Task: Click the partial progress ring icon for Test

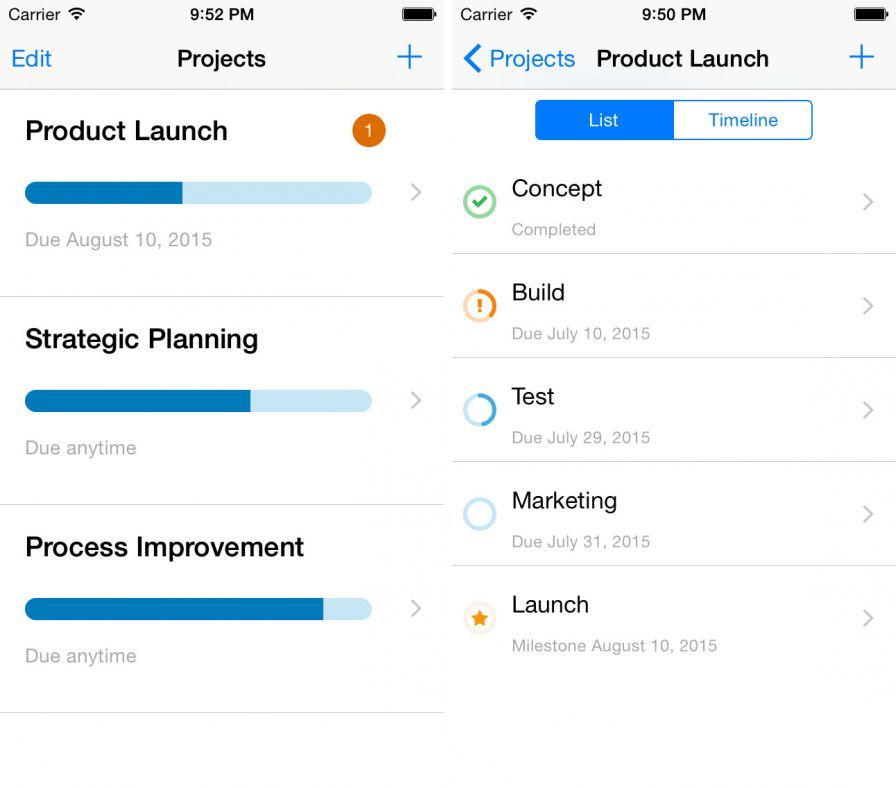Action: pos(480,410)
